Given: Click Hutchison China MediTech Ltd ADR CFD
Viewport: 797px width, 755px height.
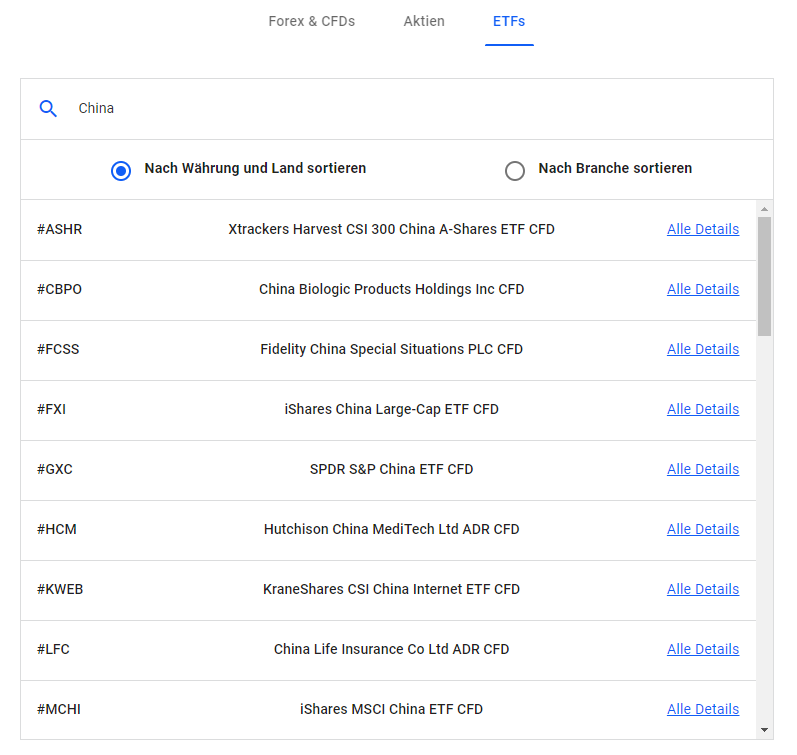Looking at the screenshot, I should point(391,529).
